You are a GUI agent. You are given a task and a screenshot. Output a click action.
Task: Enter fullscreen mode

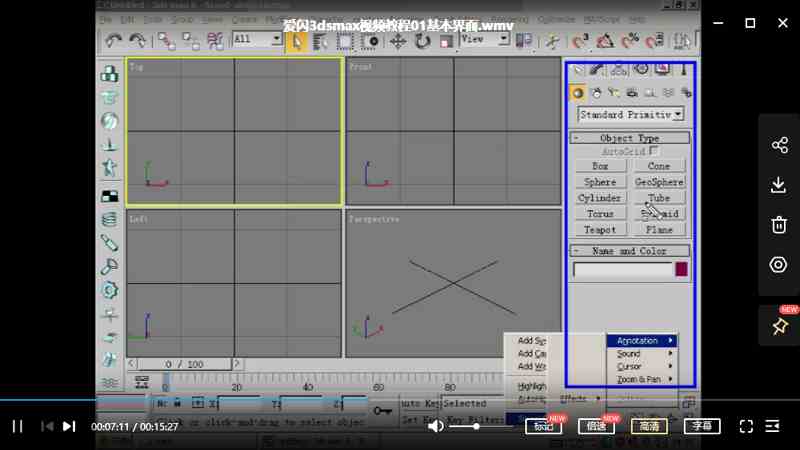point(746,426)
